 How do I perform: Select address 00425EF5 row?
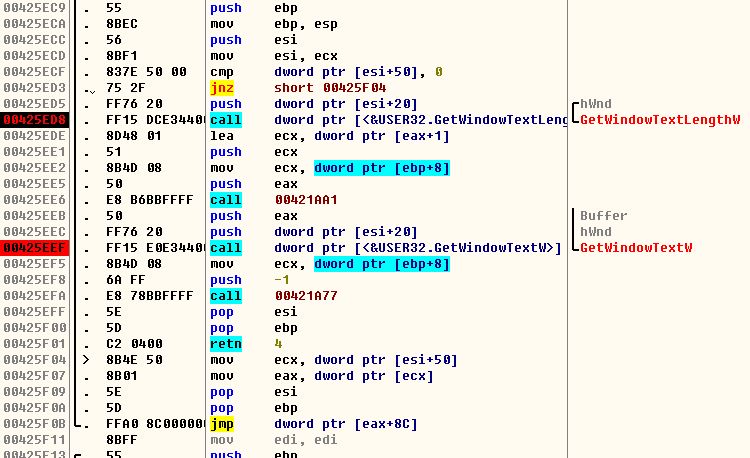34,264
